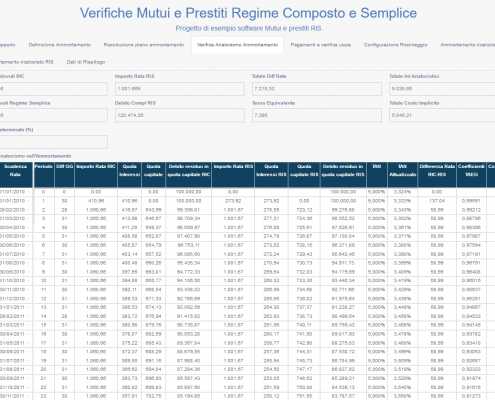Click the Importo Rata RIS field

pos(180,89)
